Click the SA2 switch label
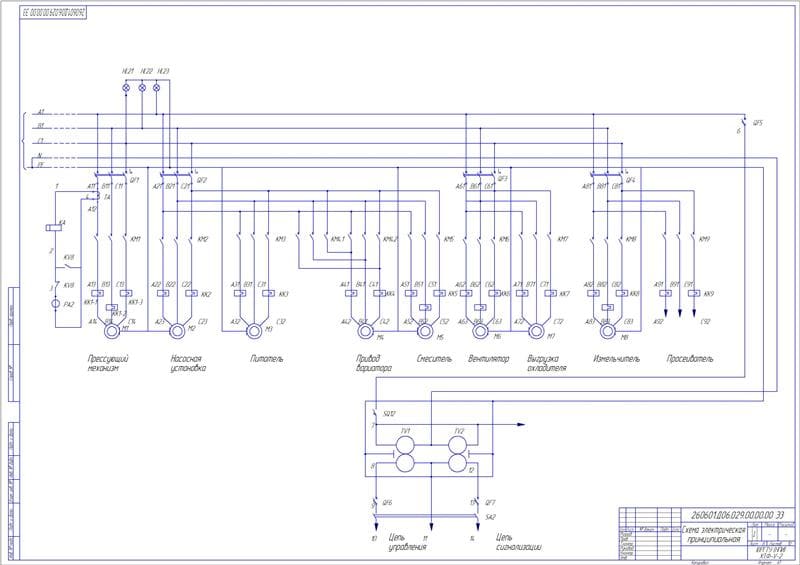This screenshot has height=565, width=800. (490, 517)
